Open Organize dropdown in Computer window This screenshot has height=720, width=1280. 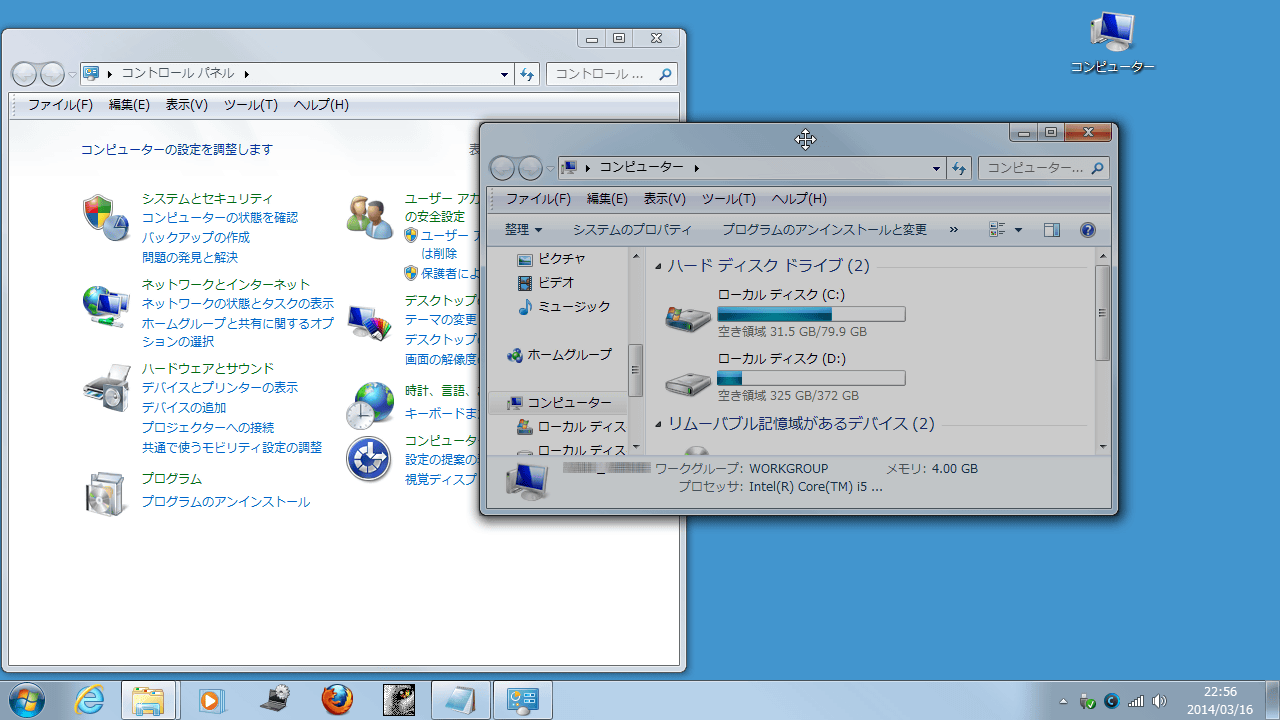click(523, 230)
